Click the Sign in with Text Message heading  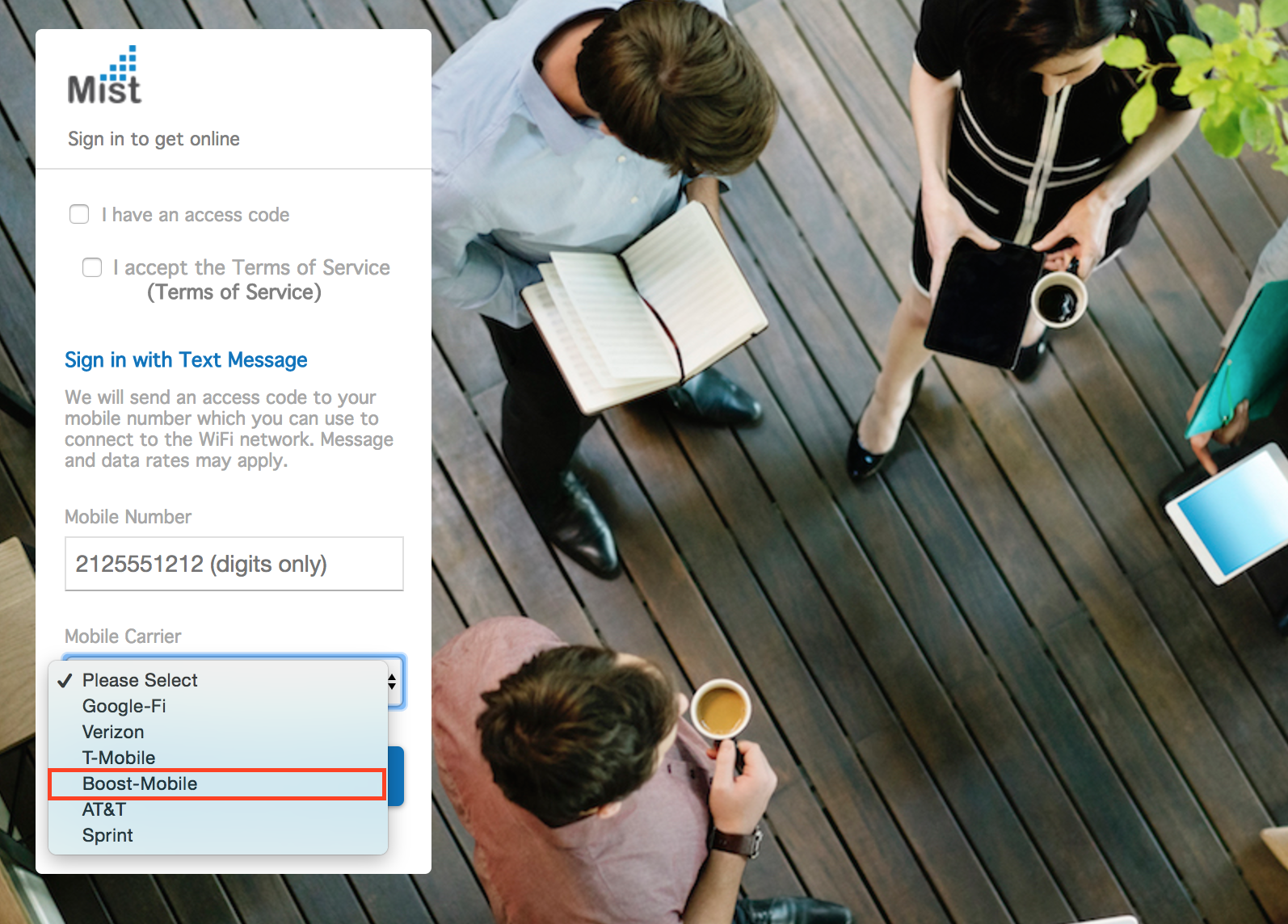[x=186, y=360]
